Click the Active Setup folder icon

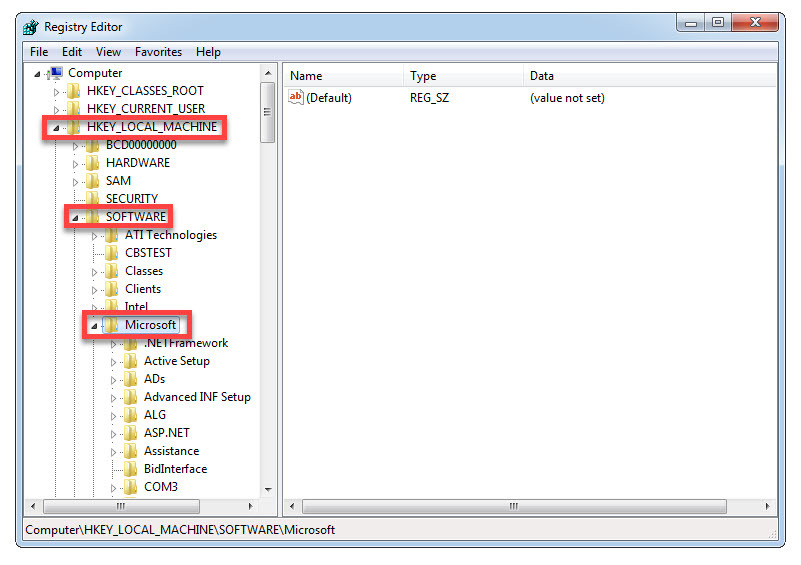tap(131, 361)
